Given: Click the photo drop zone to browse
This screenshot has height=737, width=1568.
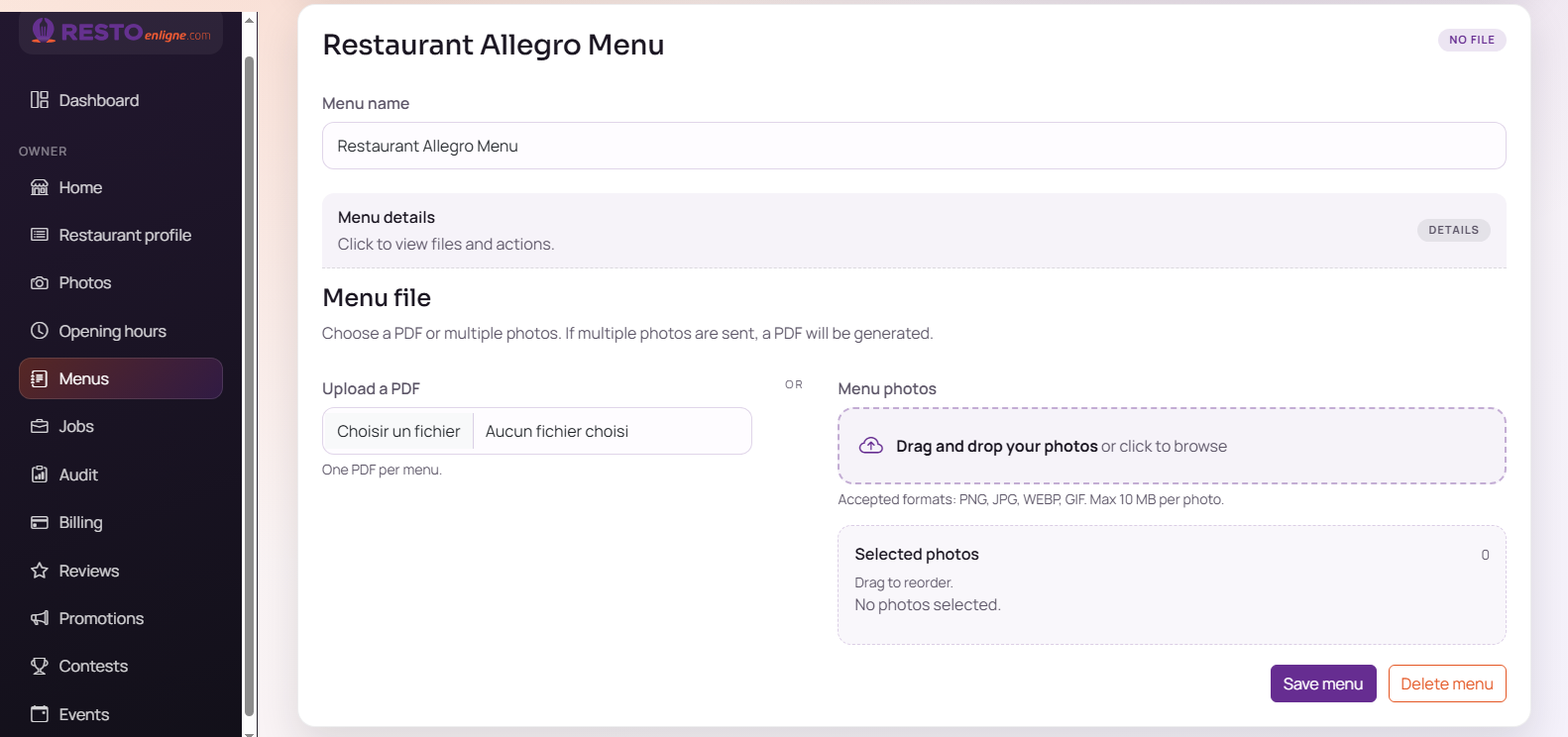Looking at the screenshot, I should tap(1171, 446).
